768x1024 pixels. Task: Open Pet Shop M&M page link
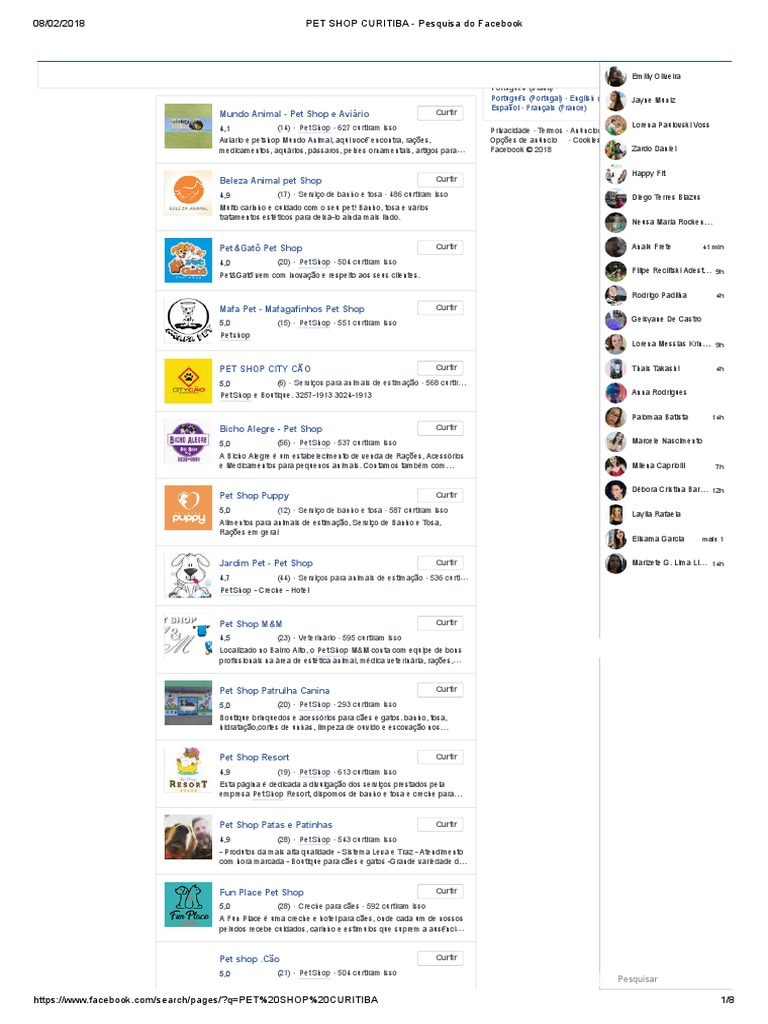tap(251, 624)
